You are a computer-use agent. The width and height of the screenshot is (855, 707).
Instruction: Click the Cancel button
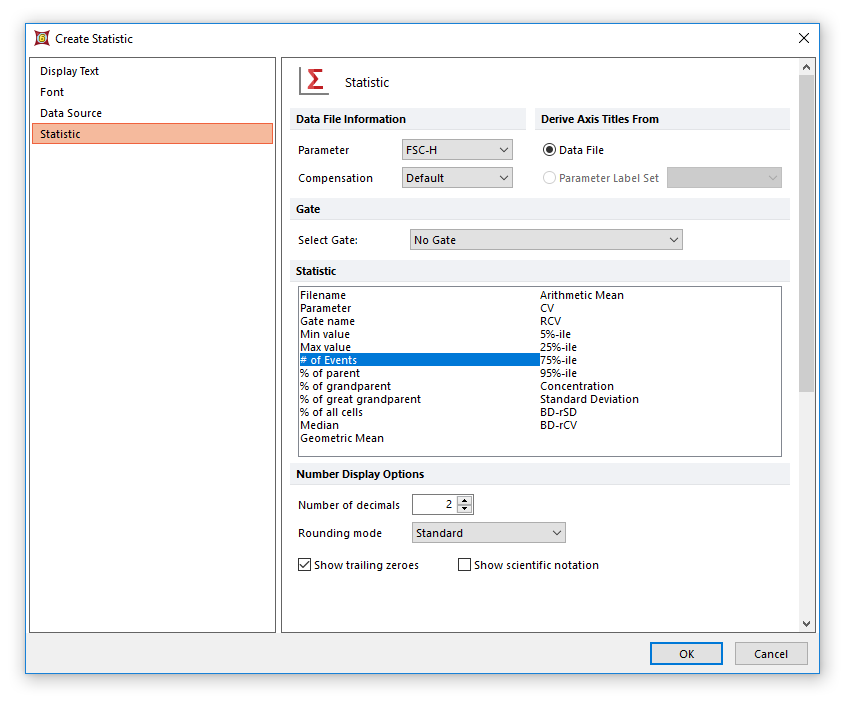tap(770, 654)
